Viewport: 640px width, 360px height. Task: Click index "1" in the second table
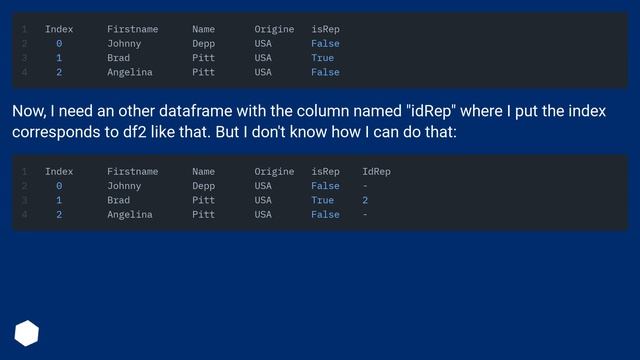[59, 200]
